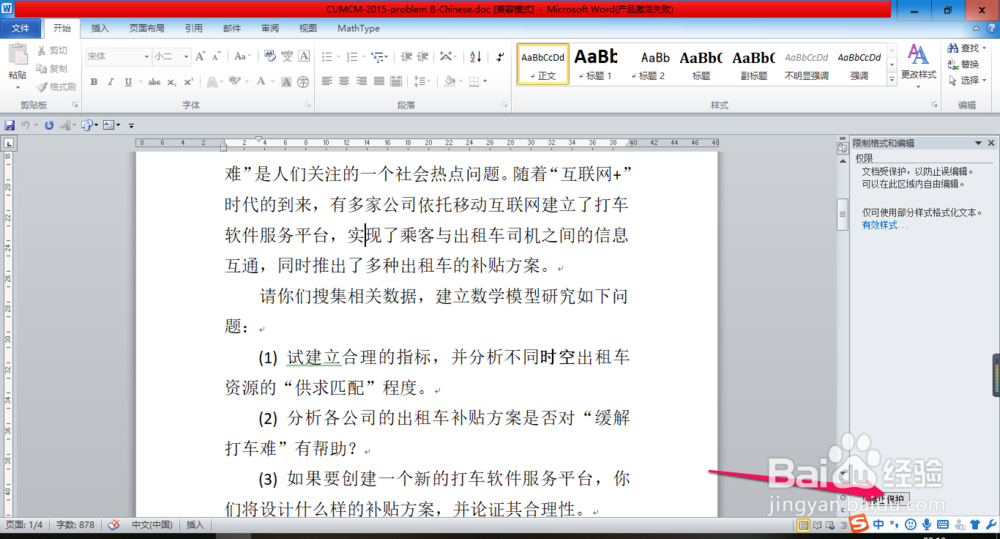Click the Shrink Font icon

216,56
